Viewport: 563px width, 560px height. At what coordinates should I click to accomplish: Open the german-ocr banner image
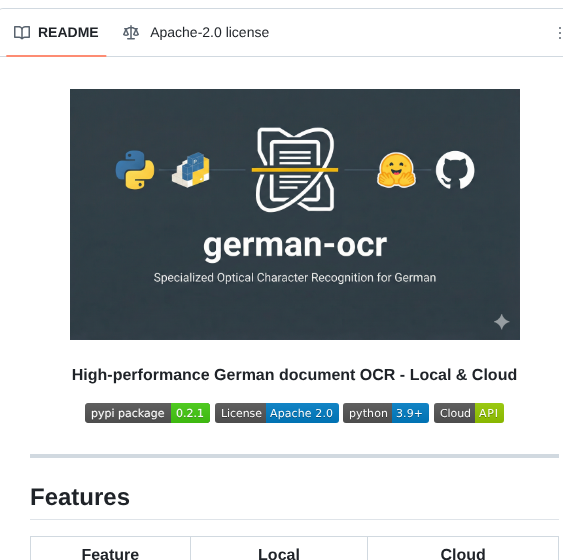[x=295, y=214]
